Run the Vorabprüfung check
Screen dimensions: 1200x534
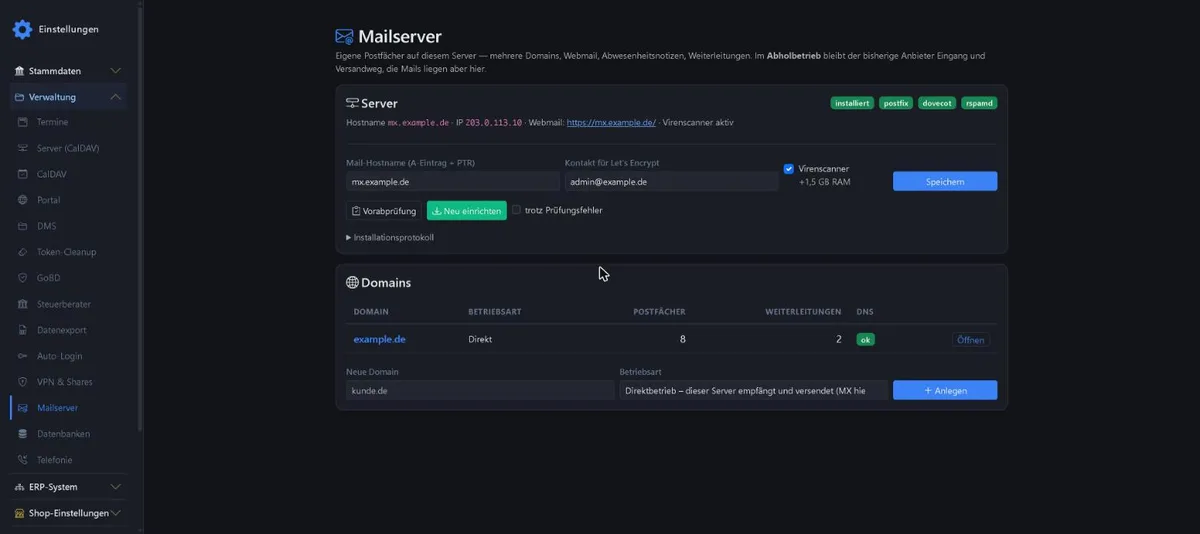pos(384,211)
